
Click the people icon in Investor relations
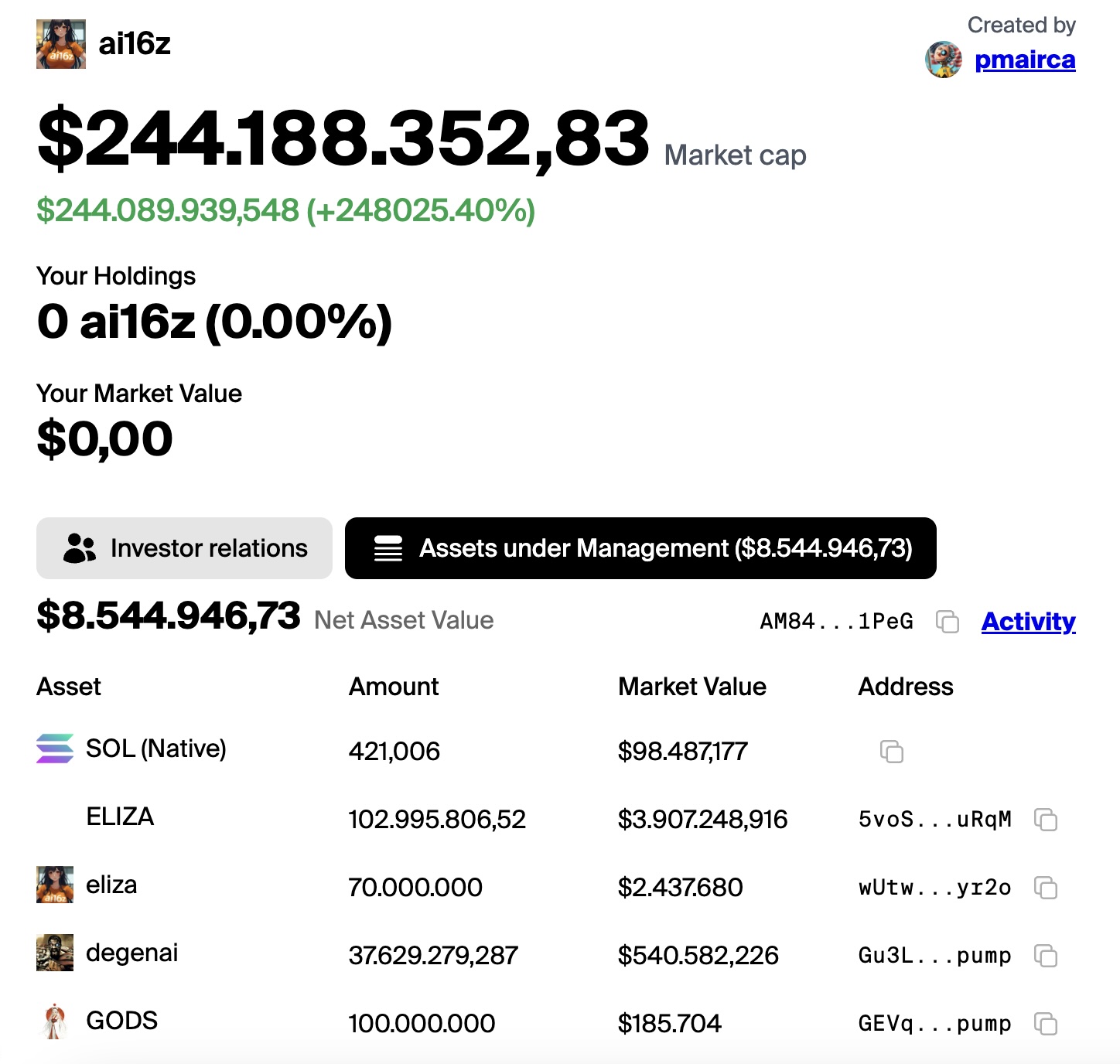click(x=80, y=548)
